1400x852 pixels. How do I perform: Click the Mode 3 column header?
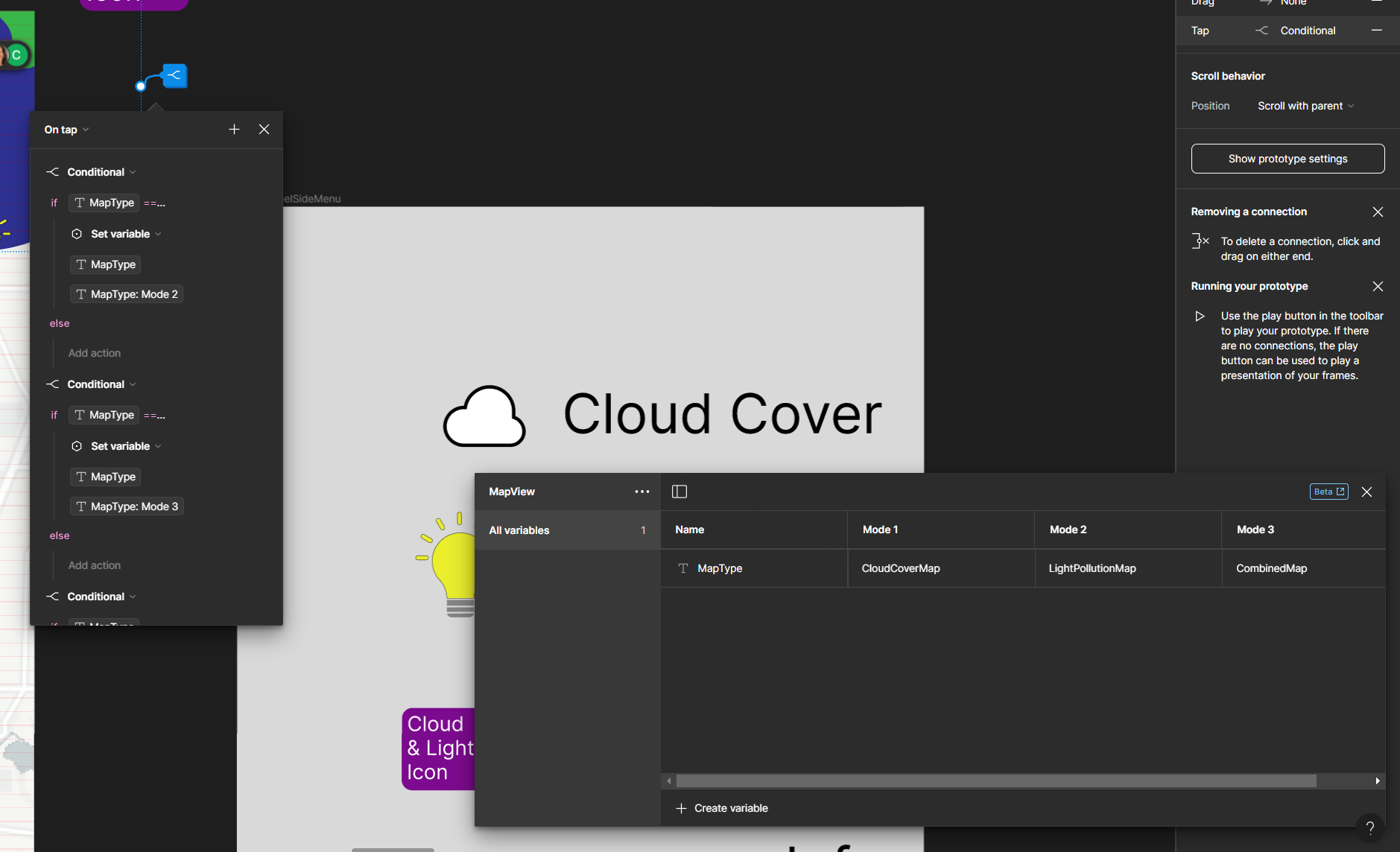click(x=1304, y=530)
